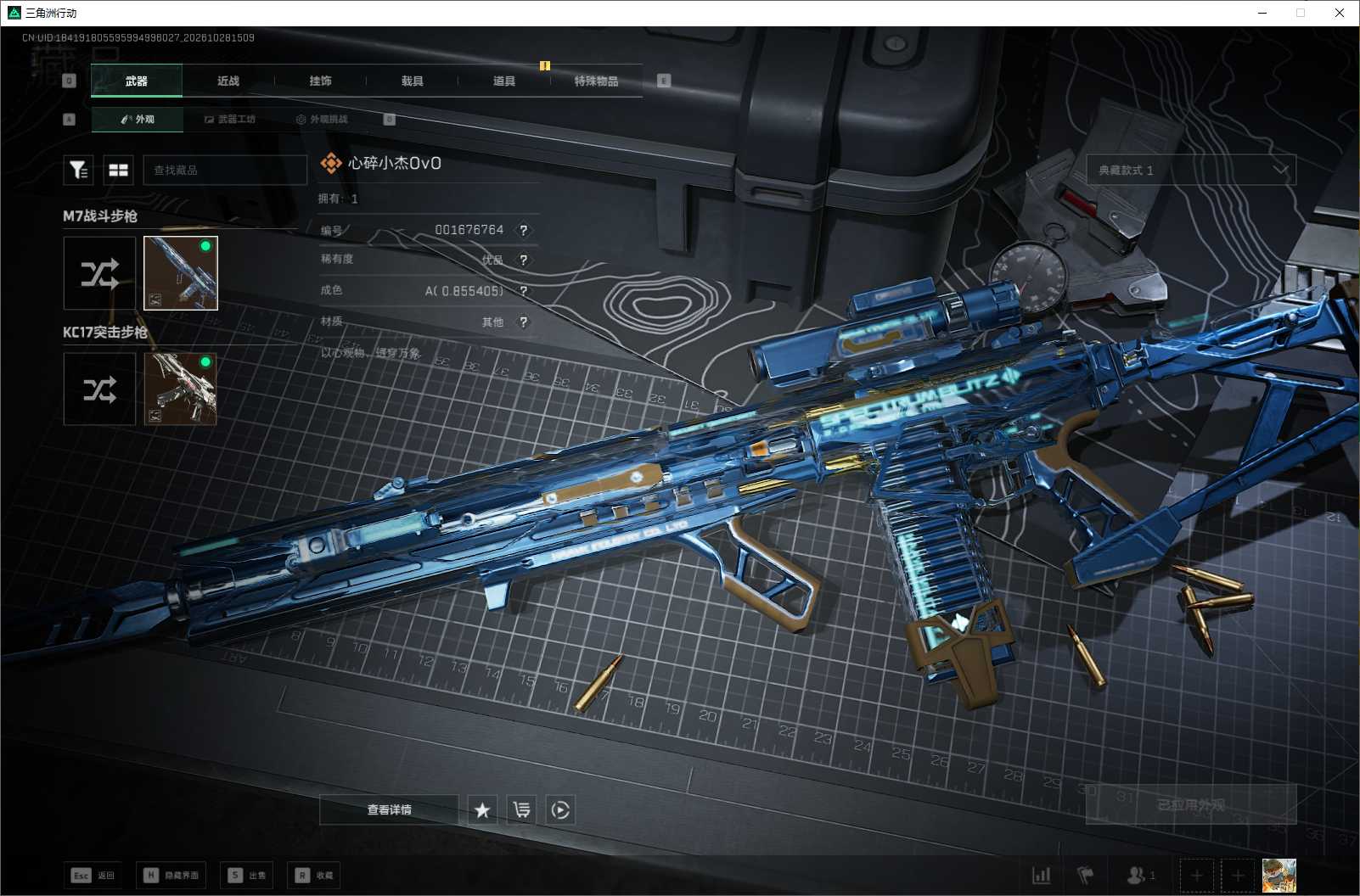Switch to the 载具 tab
1360x896 pixels.
coord(412,81)
